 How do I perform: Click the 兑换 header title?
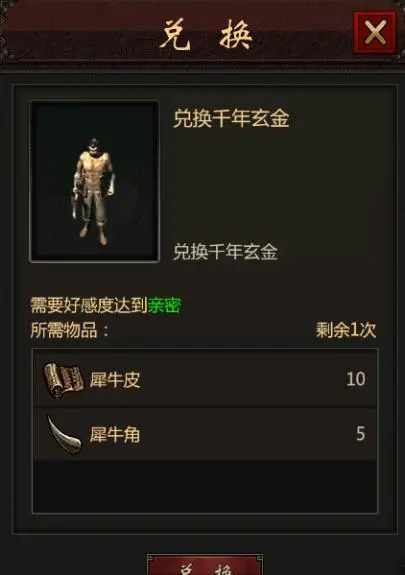click(x=206, y=34)
